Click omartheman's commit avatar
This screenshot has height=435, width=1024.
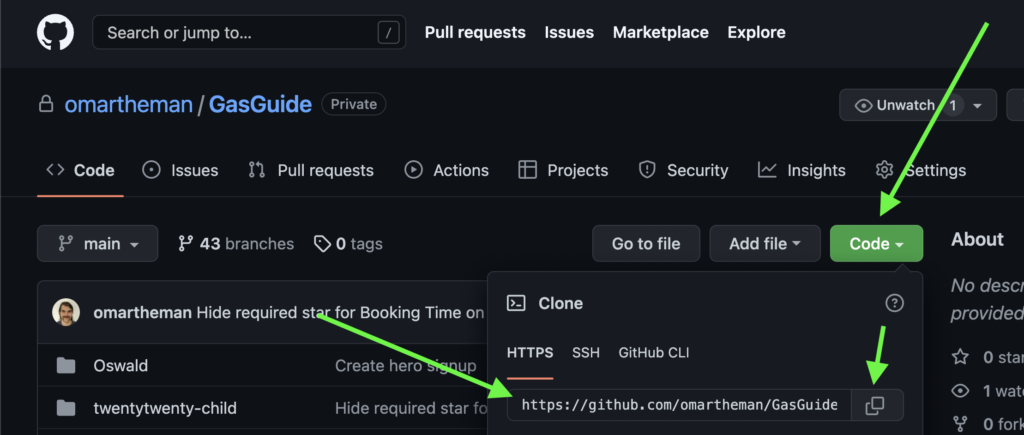point(68,313)
